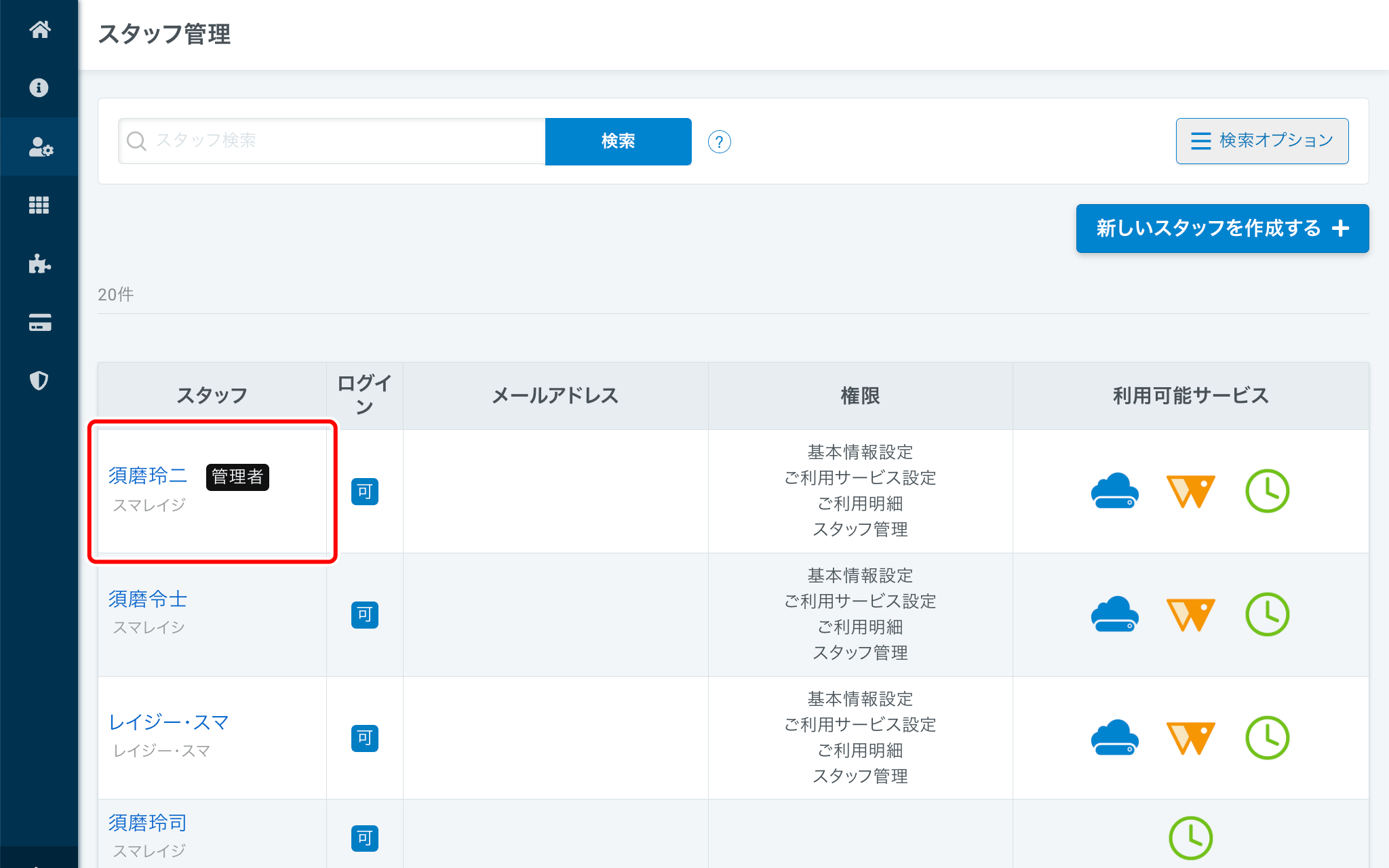Image resolution: width=1389 pixels, height=868 pixels.
Task: Click green clock icon for 須磨玲二
Action: pos(1267,491)
